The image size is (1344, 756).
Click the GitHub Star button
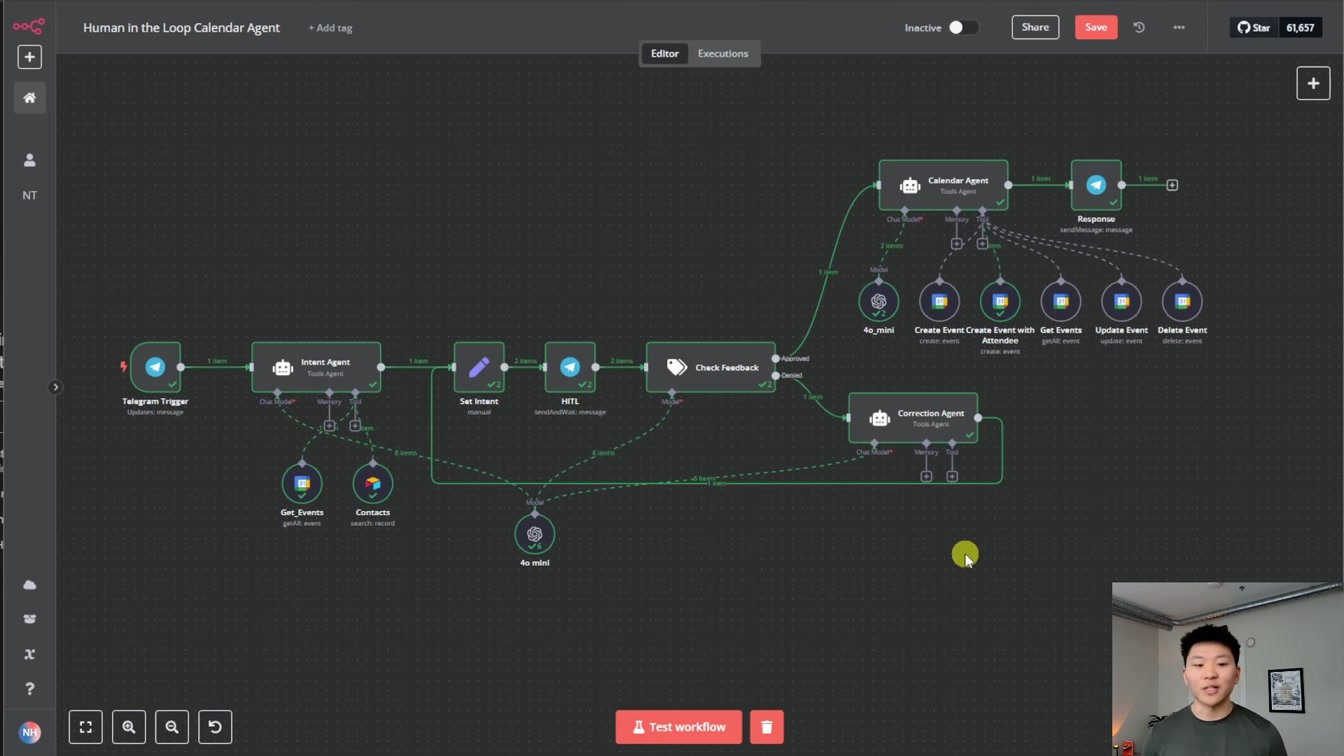[x=1254, y=28]
